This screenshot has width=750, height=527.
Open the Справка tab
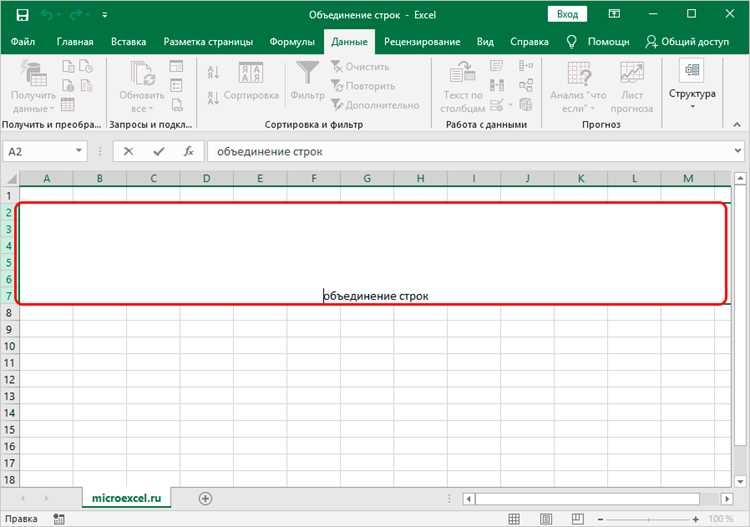pos(529,42)
